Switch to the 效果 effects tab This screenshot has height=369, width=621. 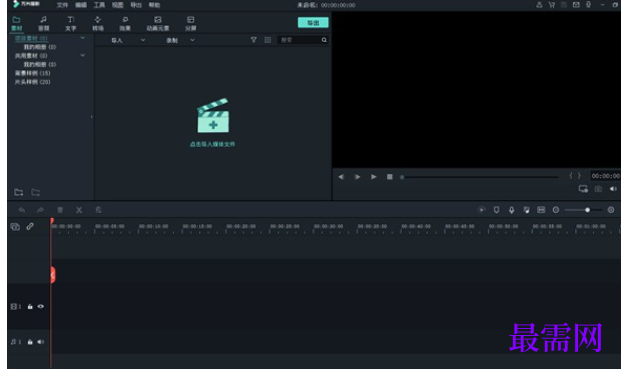click(125, 24)
